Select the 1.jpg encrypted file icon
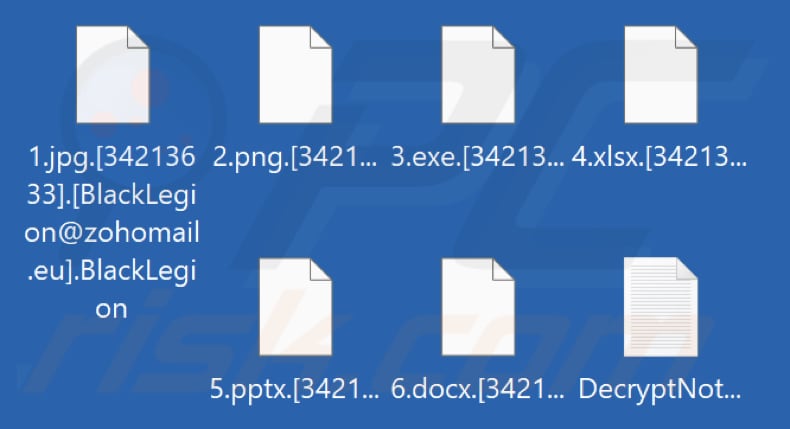The image size is (790, 429). [113, 75]
